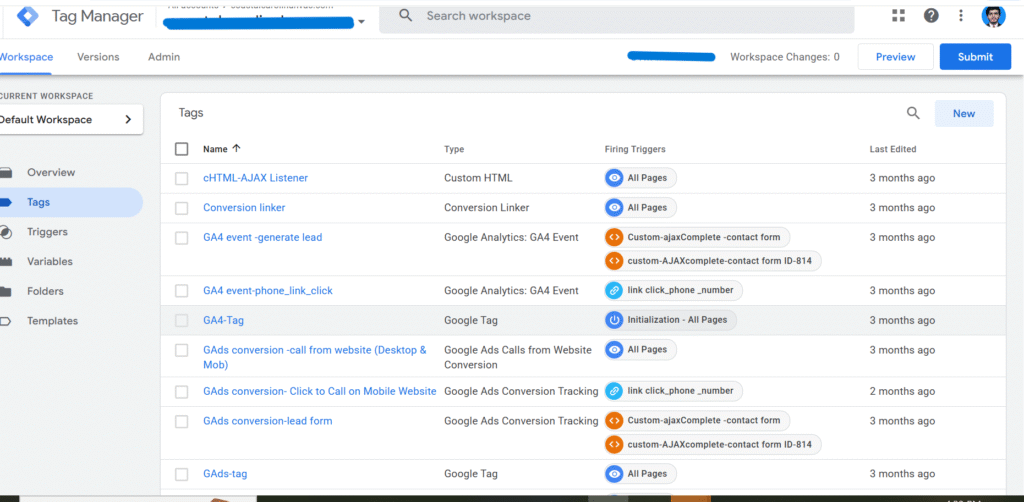Screen dimensions: 1024x502
Task: Click the Workspace Changes: 0 text
Action: coord(785,57)
